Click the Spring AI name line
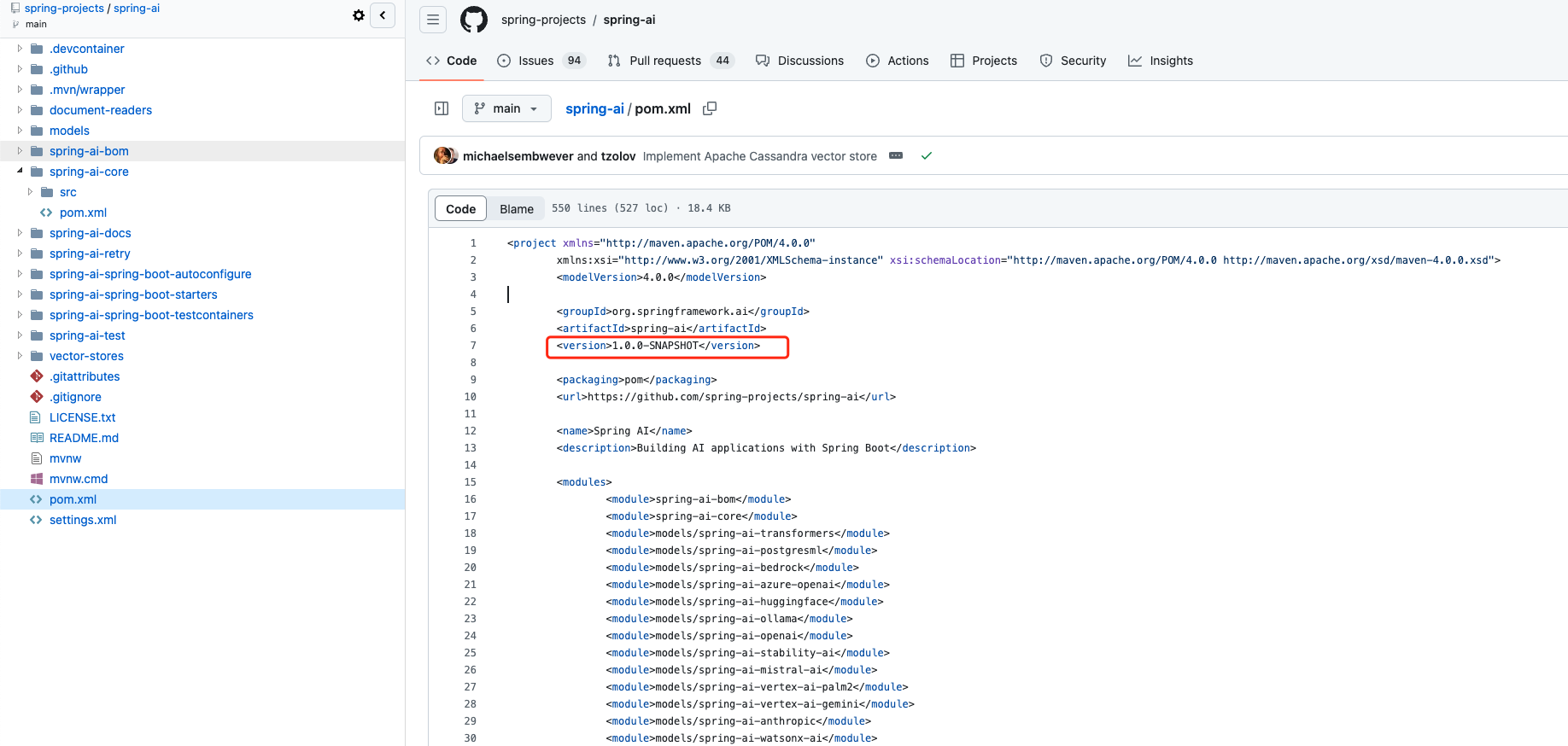The image size is (1568, 746). click(x=624, y=431)
